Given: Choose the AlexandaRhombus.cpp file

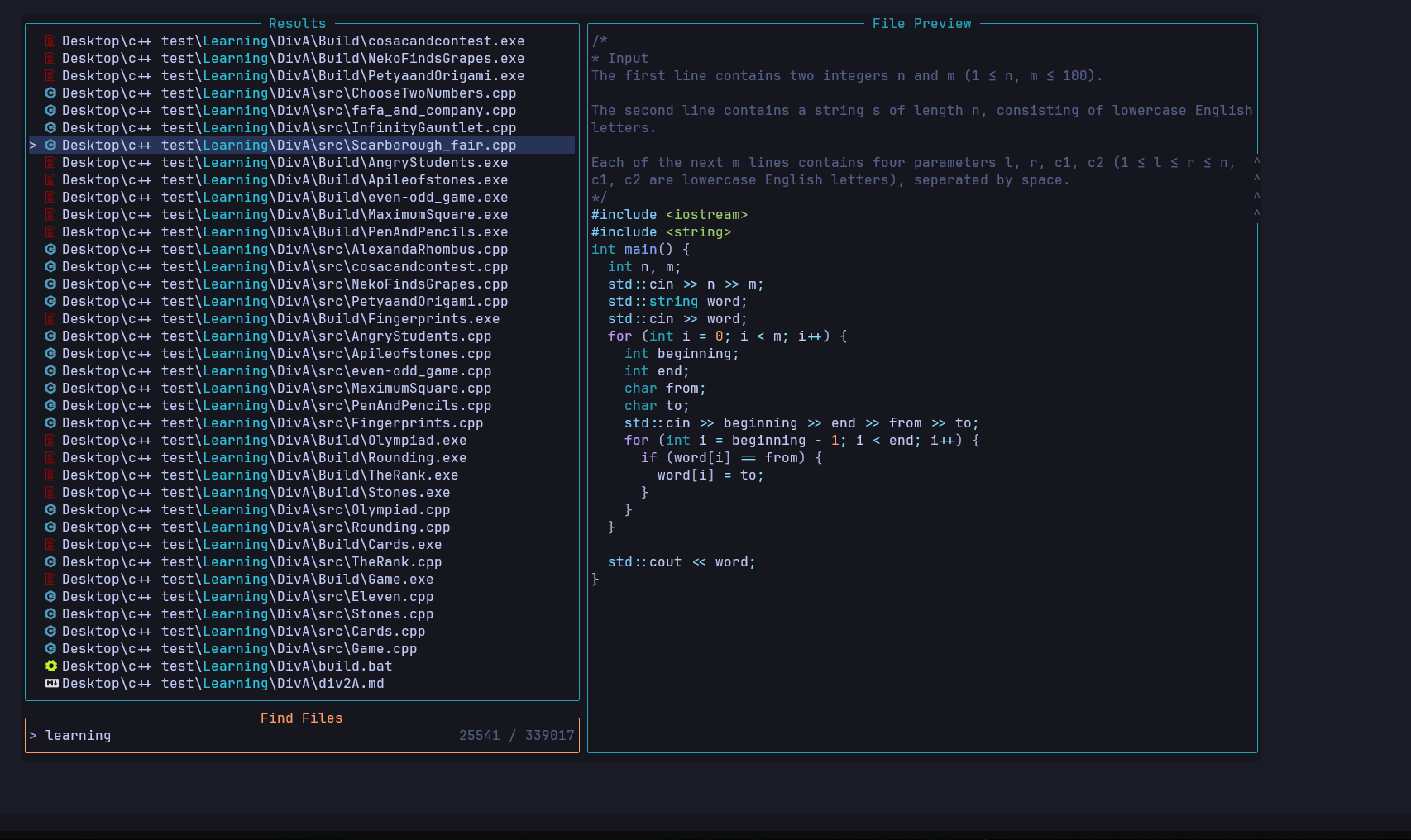Looking at the screenshot, I should pyautogui.click(x=285, y=250).
